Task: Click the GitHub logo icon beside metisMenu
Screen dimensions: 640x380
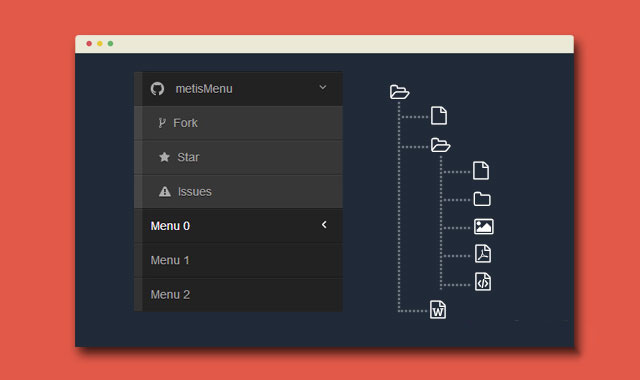Action: 157,89
